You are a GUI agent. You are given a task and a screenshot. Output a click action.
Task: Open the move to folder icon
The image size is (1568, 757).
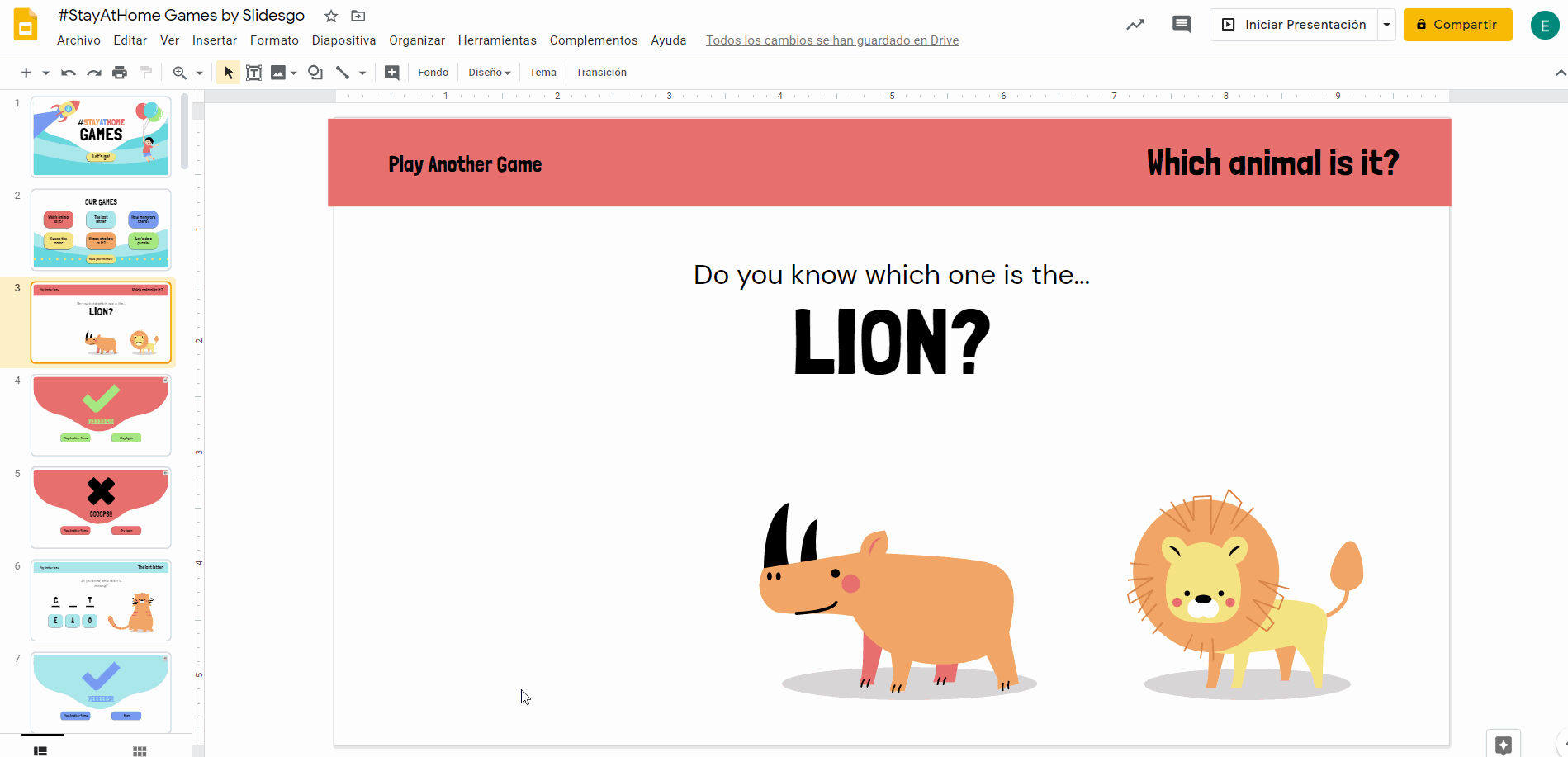click(358, 16)
